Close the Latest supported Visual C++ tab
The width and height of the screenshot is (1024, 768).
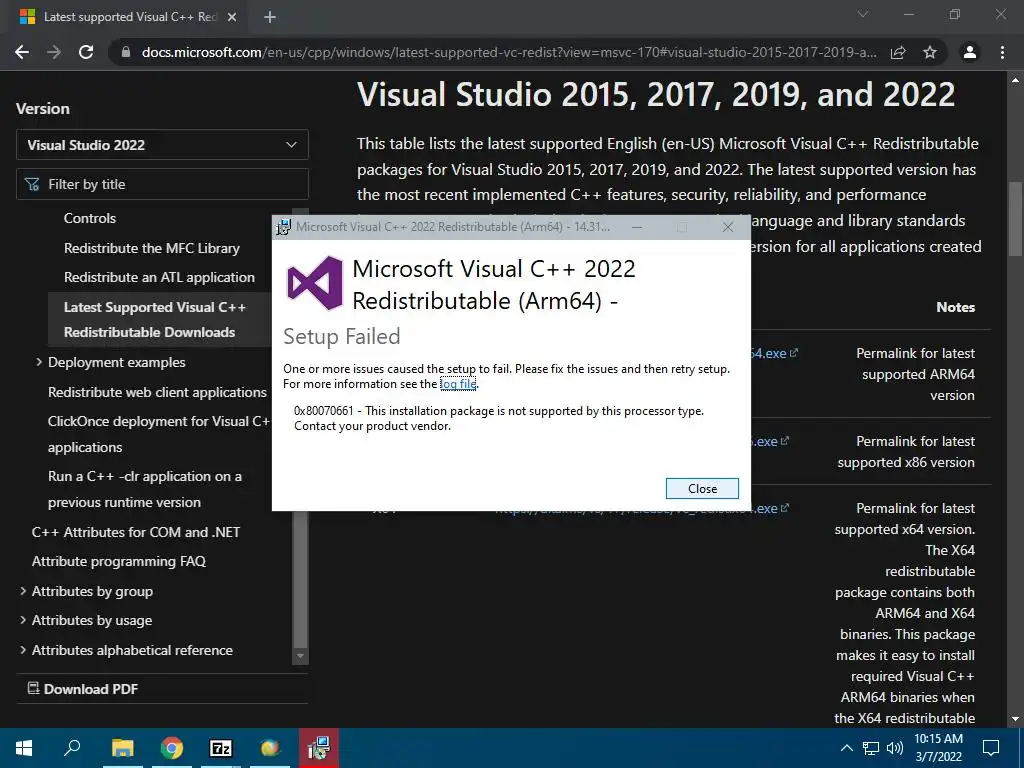(232, 17)
